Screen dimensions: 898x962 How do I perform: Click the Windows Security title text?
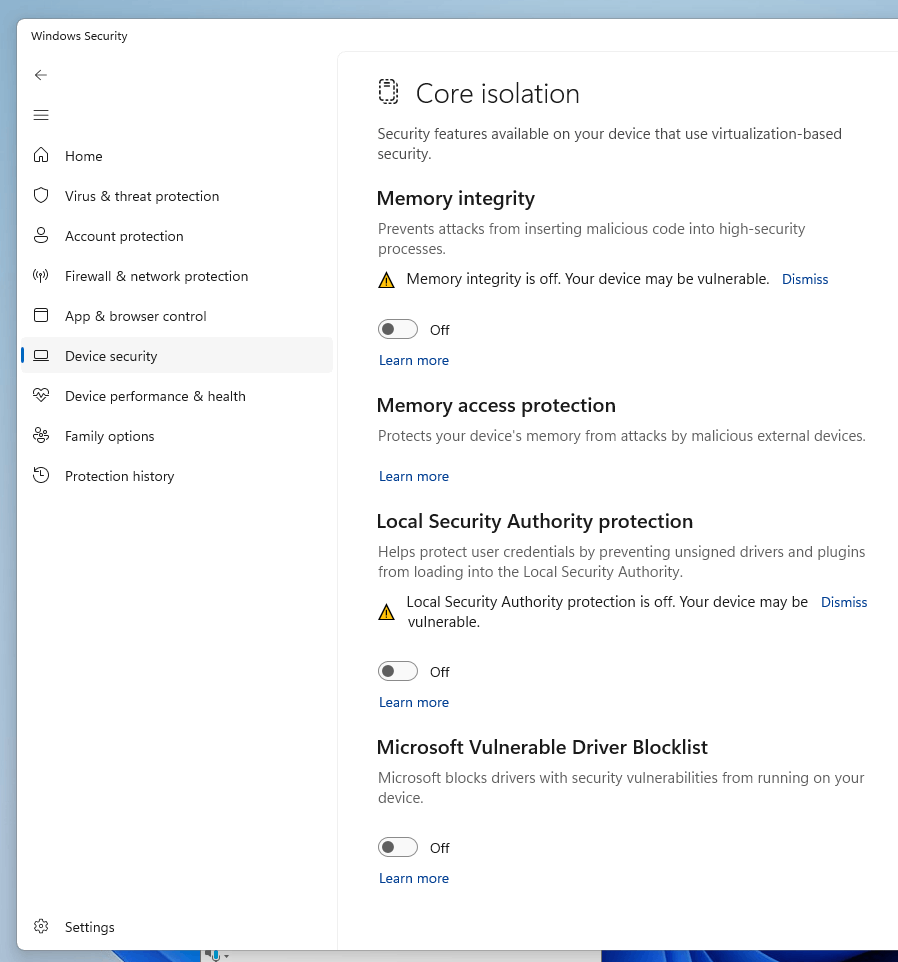click(x=79, y=36)
